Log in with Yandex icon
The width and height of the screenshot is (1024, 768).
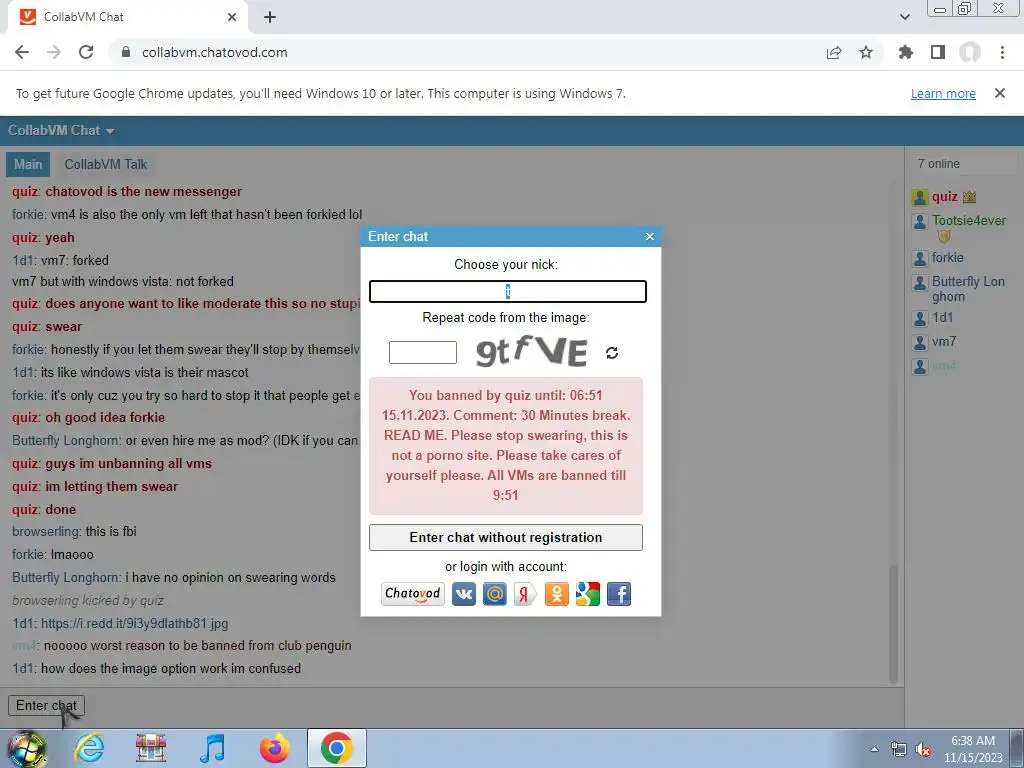point(525,594)
